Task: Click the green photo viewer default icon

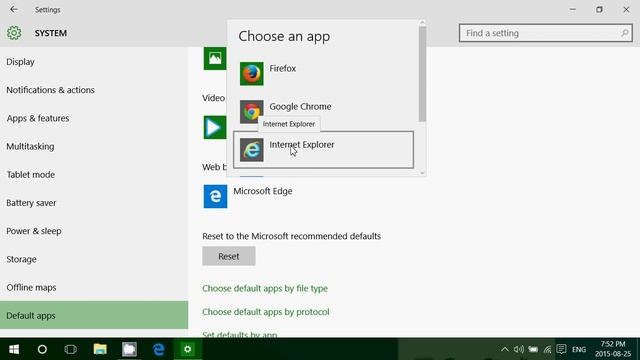Action: pos(215,58)
